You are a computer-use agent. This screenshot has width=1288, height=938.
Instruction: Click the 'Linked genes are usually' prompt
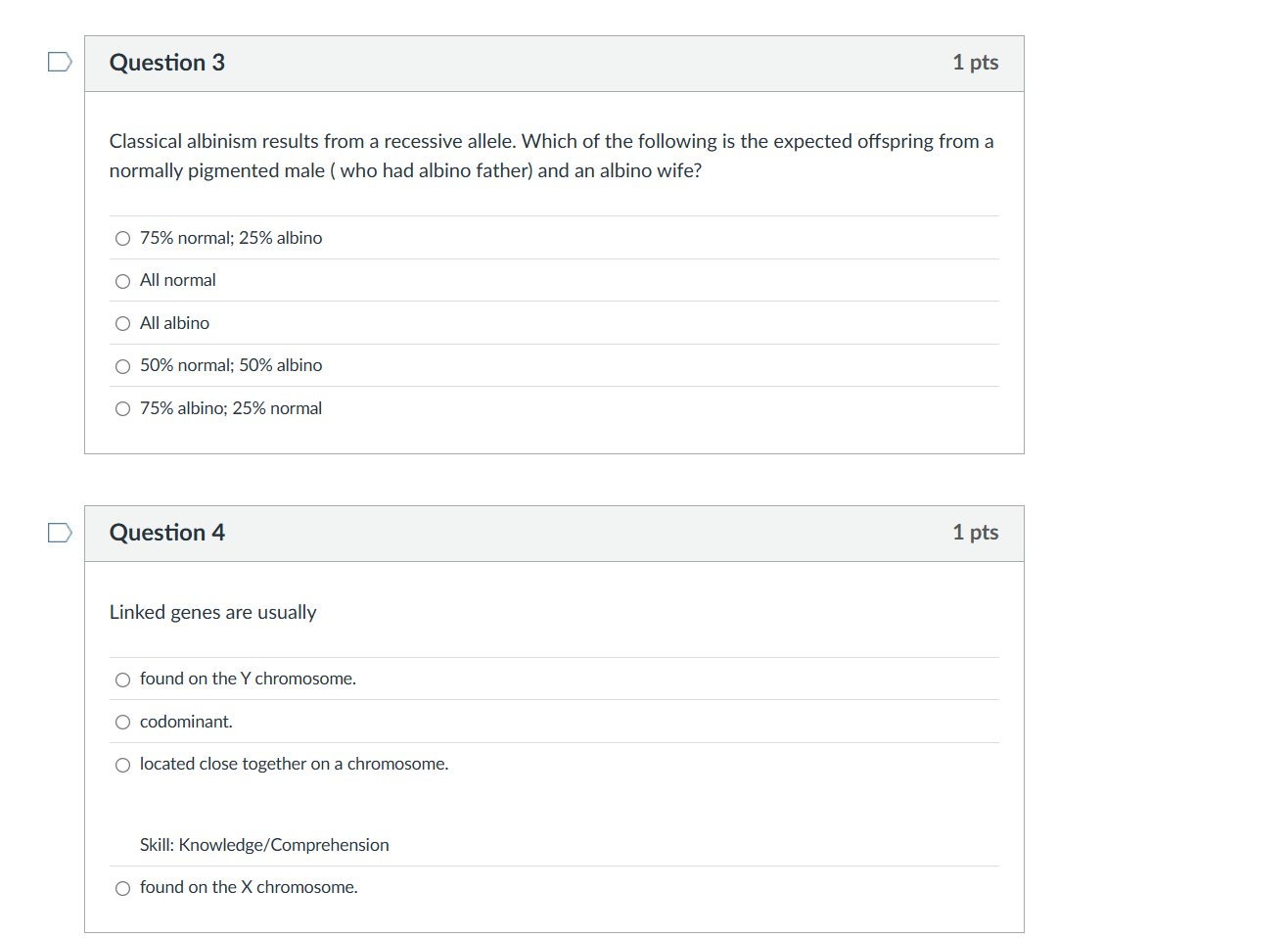click(x=212, y=612)
